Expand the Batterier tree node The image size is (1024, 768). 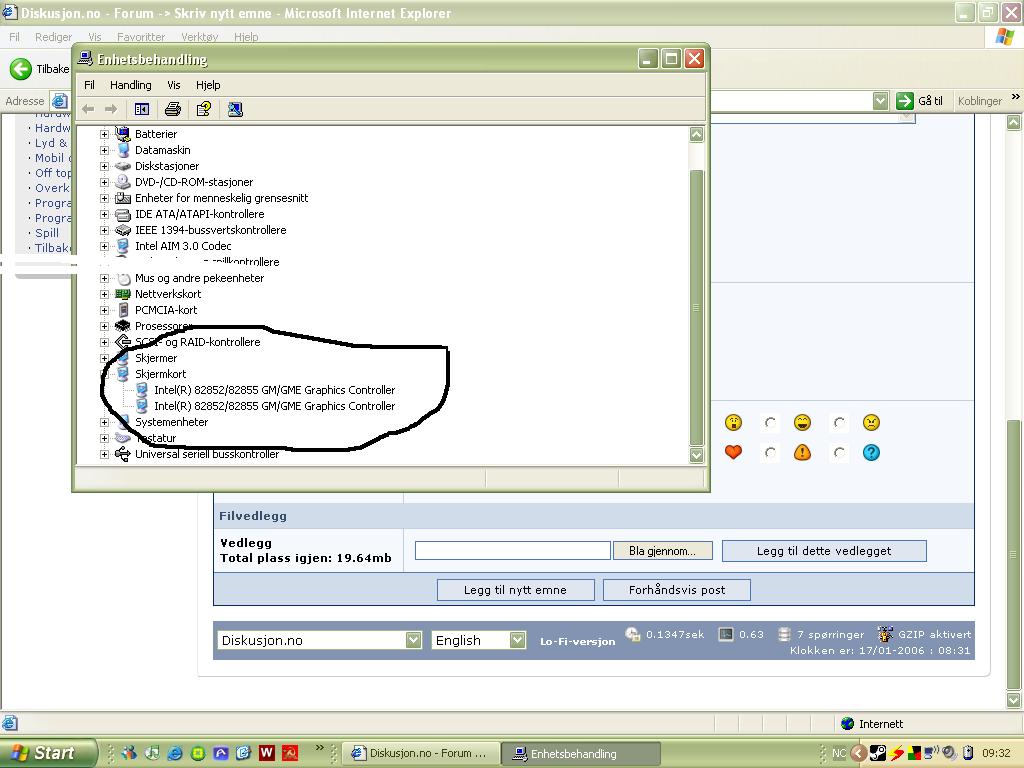tap(104, 134)
